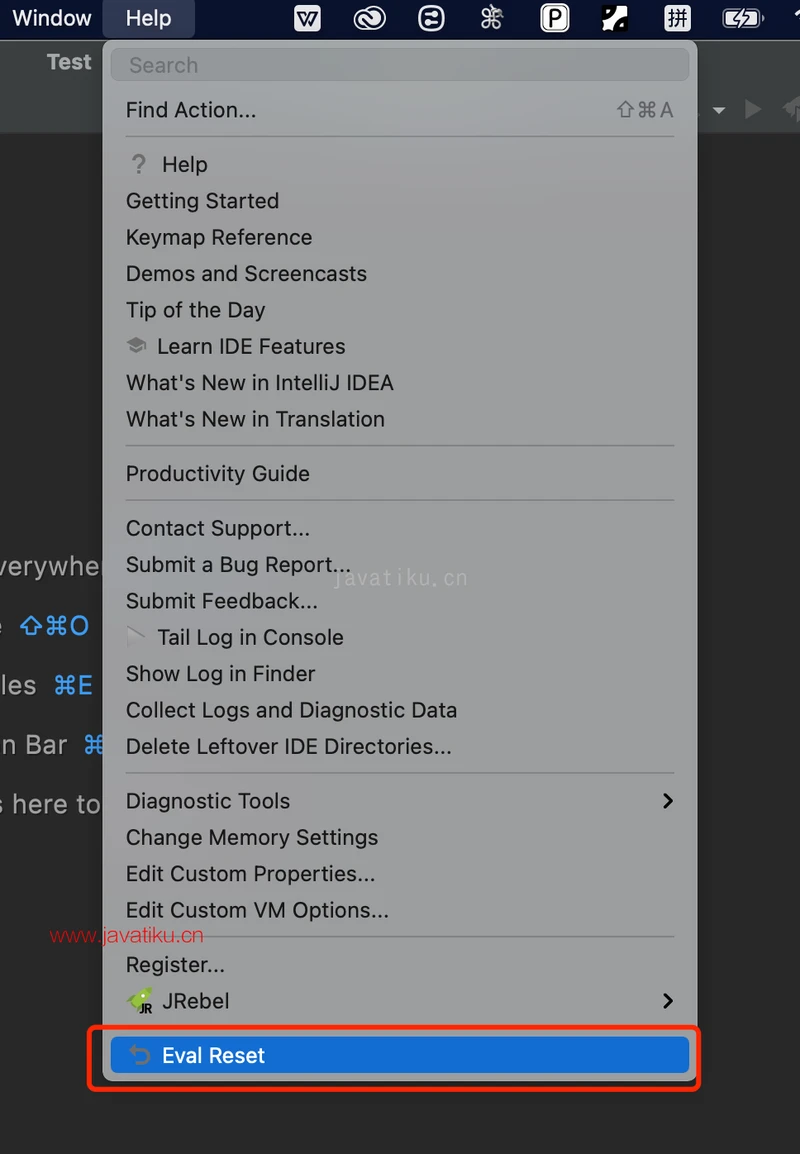Image resolution: width=800 pixels, height=1154 pixels.
Task: Select the Learn IDE Features icon
Action: coord(137,345)
